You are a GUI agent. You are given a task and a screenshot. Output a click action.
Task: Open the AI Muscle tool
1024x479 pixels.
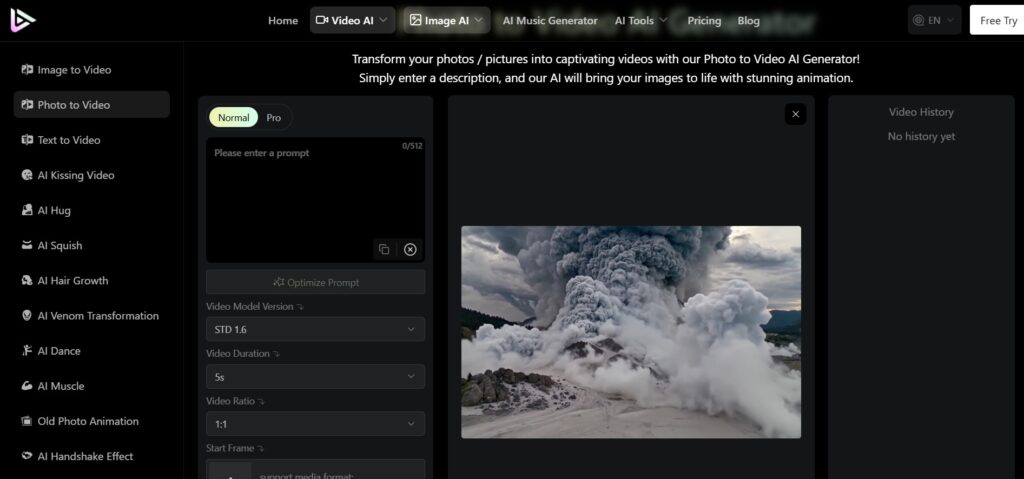coord(91,386)
